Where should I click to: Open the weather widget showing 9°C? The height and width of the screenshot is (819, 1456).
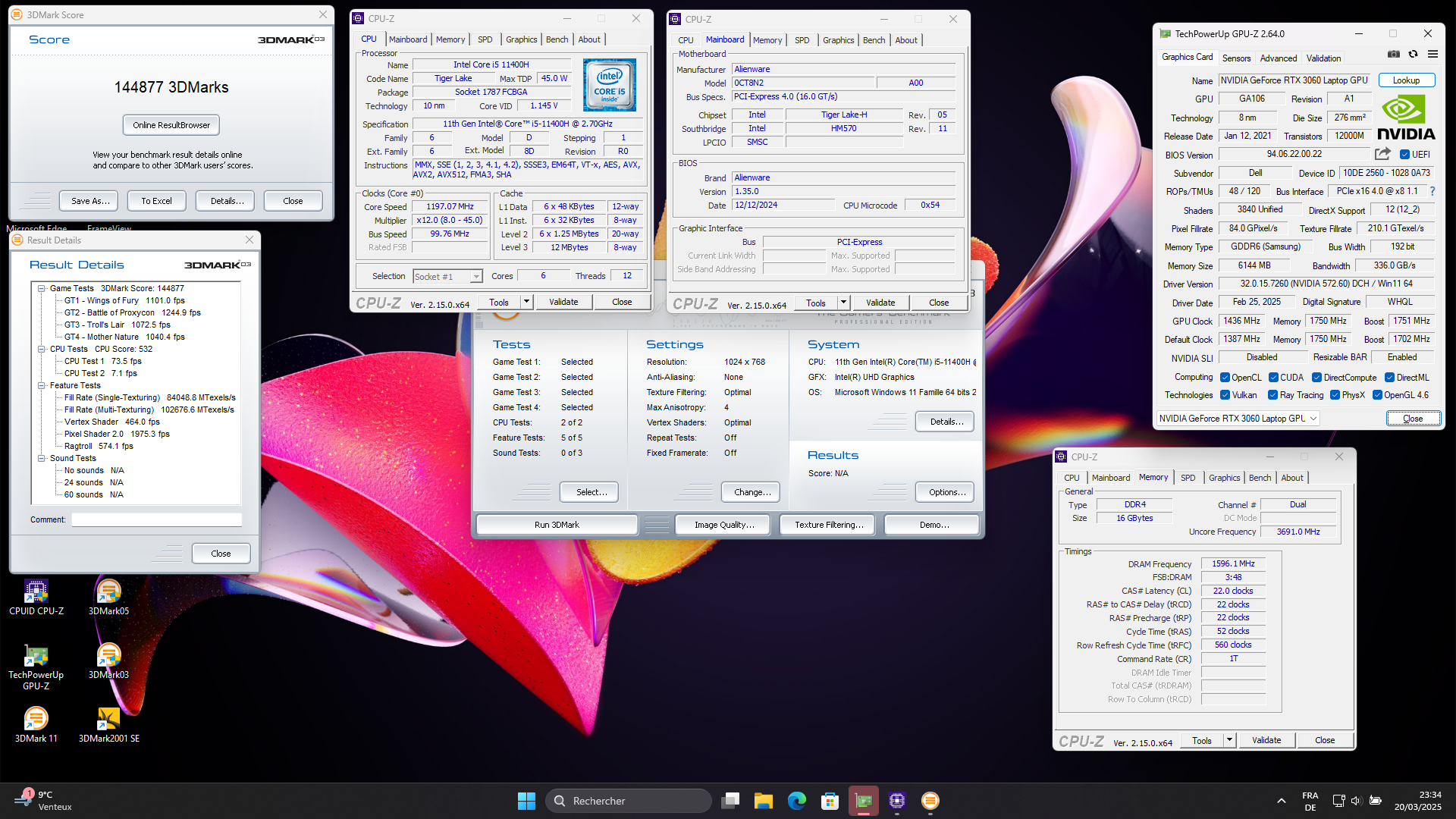pyautogui.click(x=44, y=801)
